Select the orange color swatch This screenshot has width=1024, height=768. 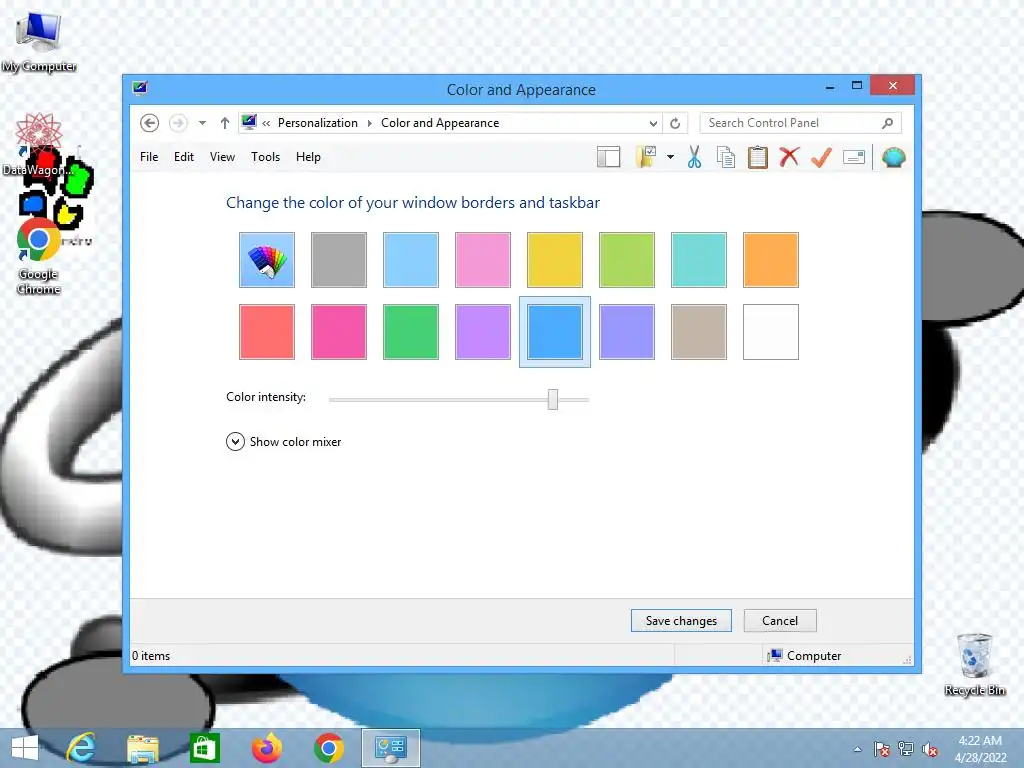(771, 260)
